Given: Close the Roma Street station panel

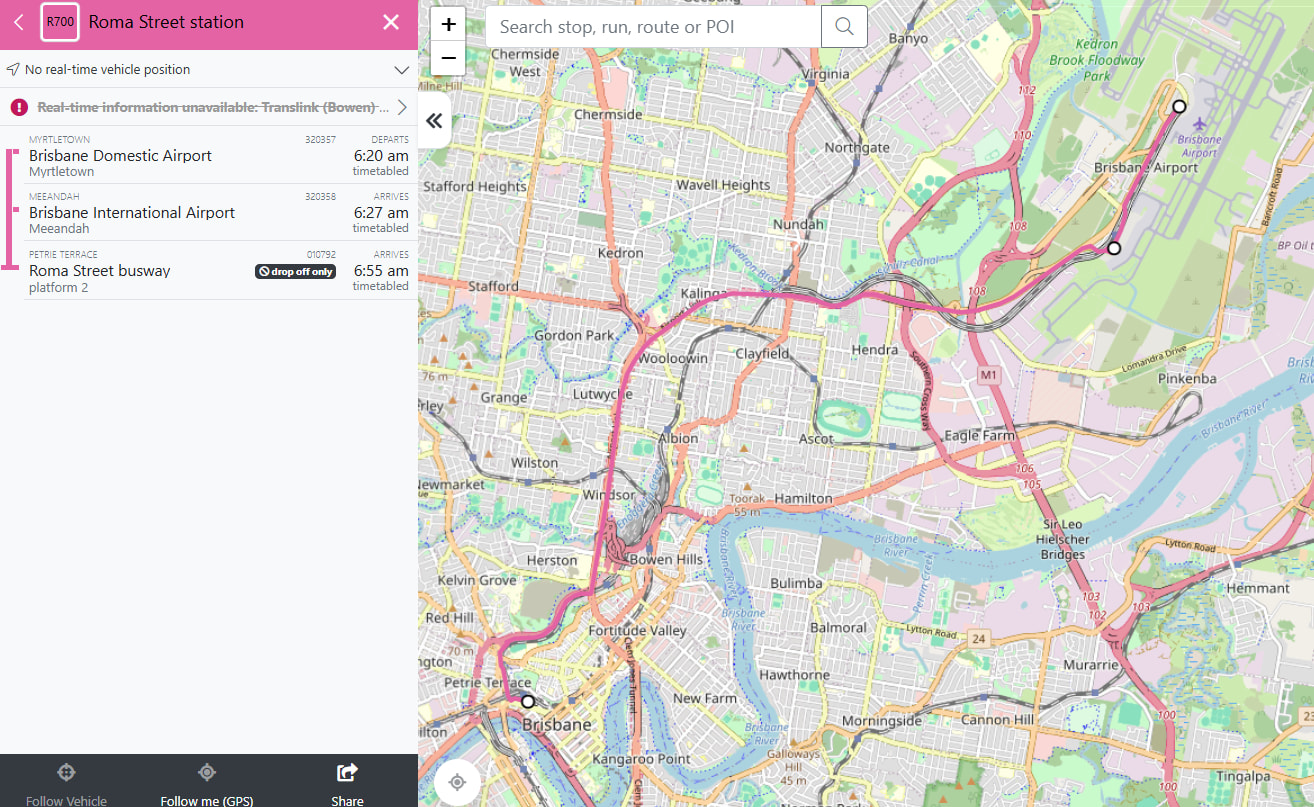Looking at the screenshot, I should click(x=391, y=22).
